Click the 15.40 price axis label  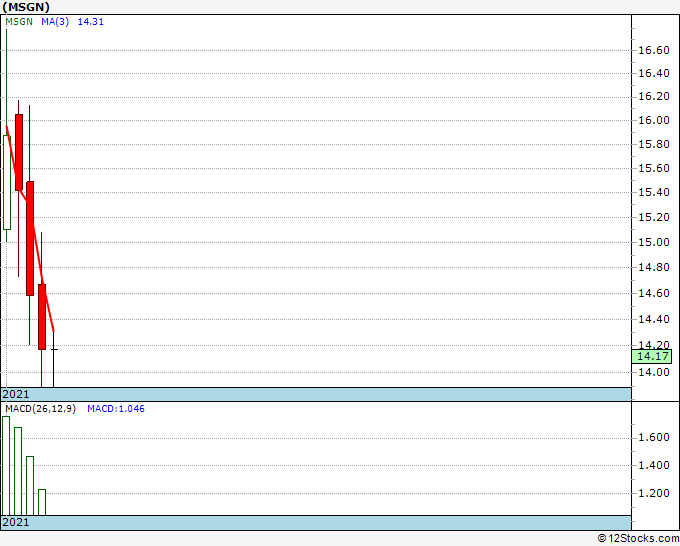[654, 192]
